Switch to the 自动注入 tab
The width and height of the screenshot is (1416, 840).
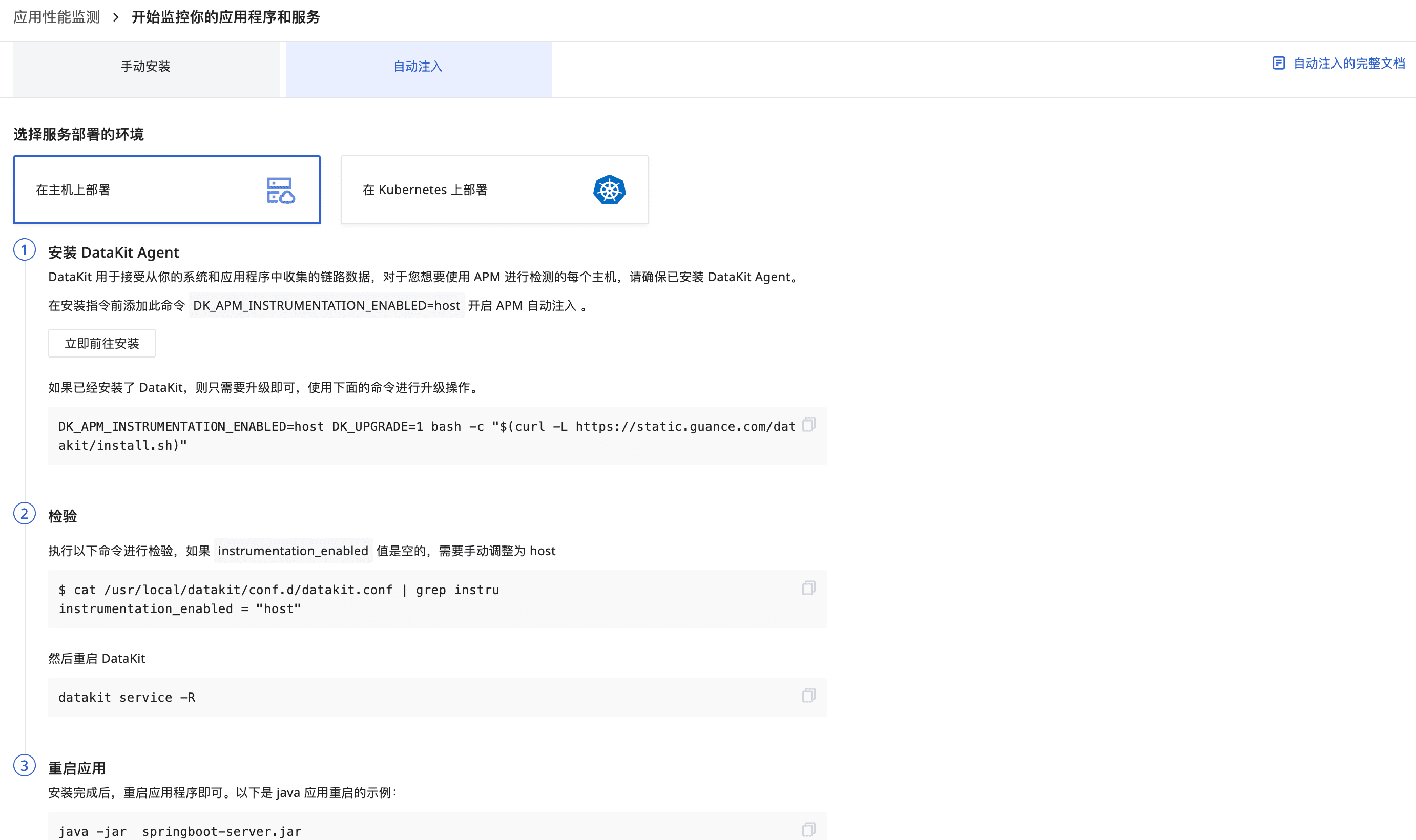[419, 67]
